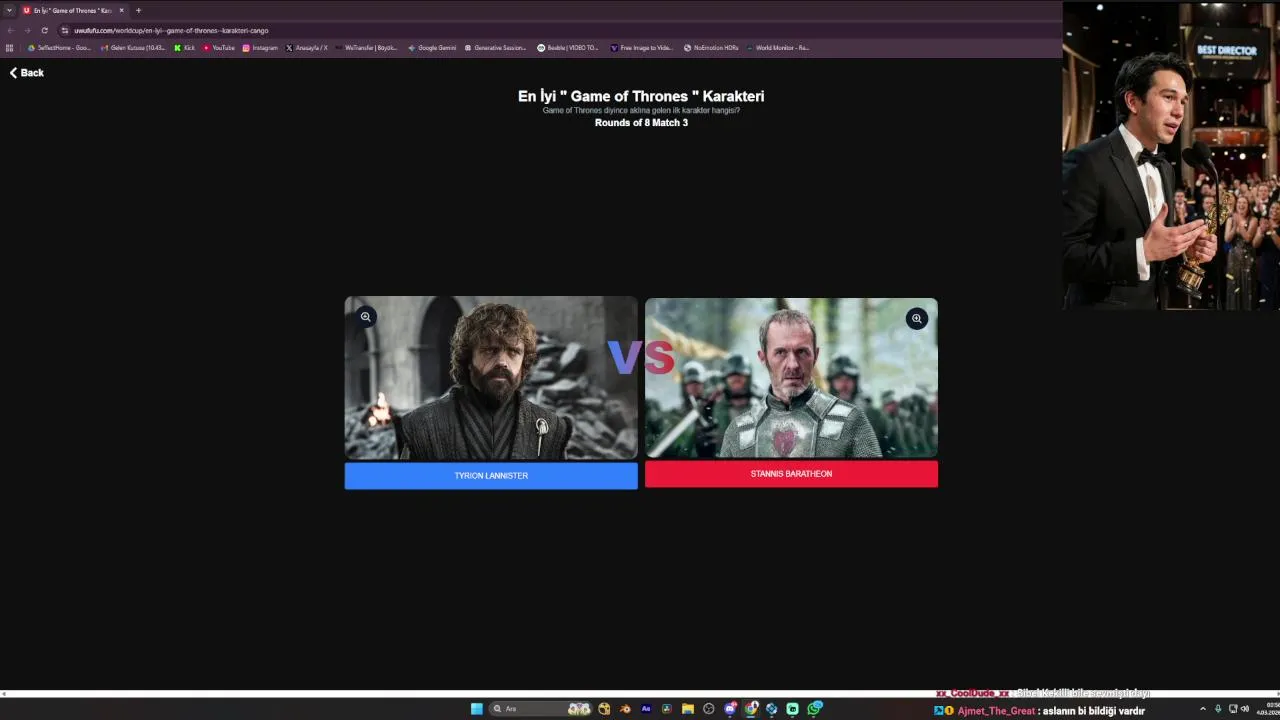1280x720 pixels.
Task: Open Discord from the taskbar
Action: click(x=730, y=709)
